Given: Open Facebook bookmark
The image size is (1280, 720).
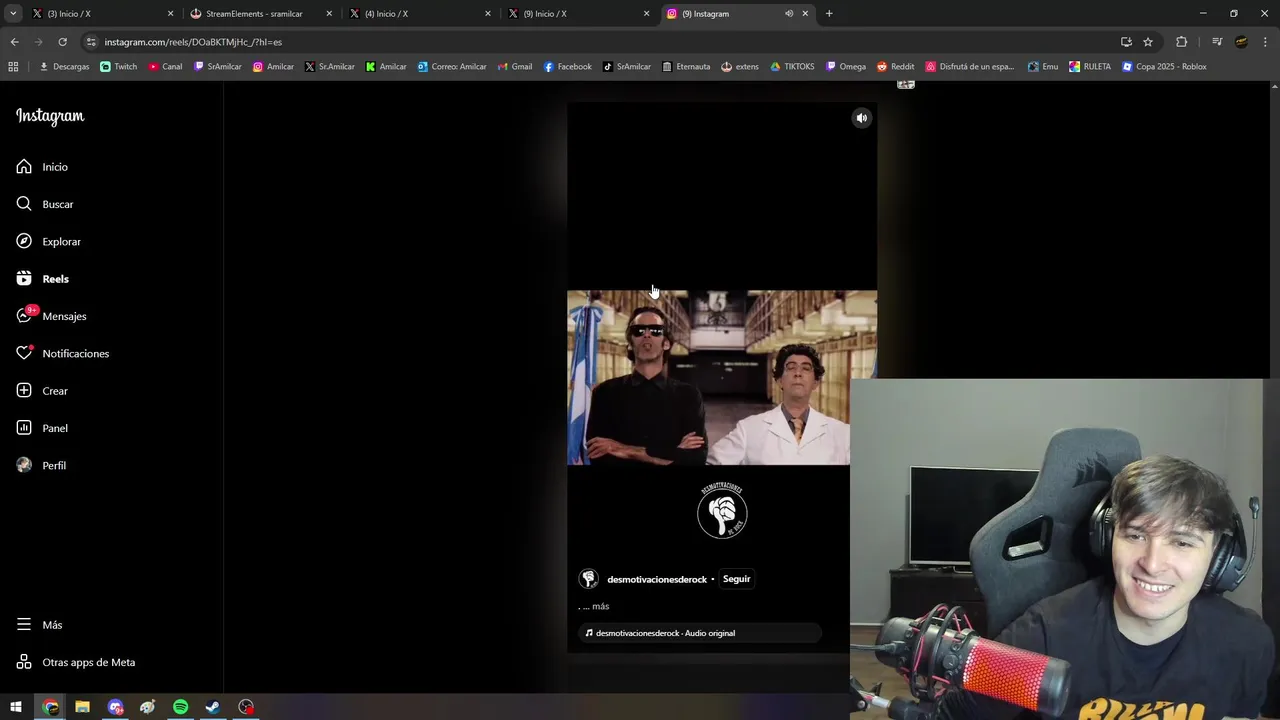Looking at the screenshot, I should coord(567,67).
